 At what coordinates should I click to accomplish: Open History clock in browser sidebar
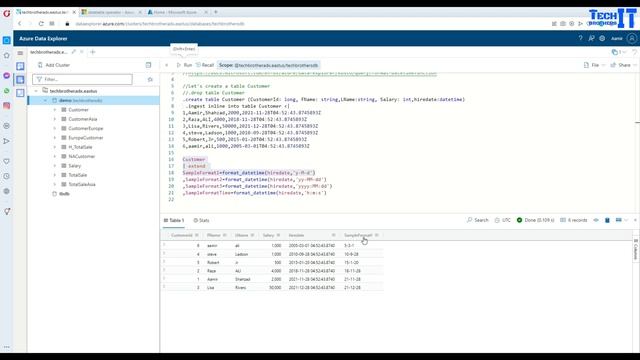pyautogui.click(x=7, y=176)
